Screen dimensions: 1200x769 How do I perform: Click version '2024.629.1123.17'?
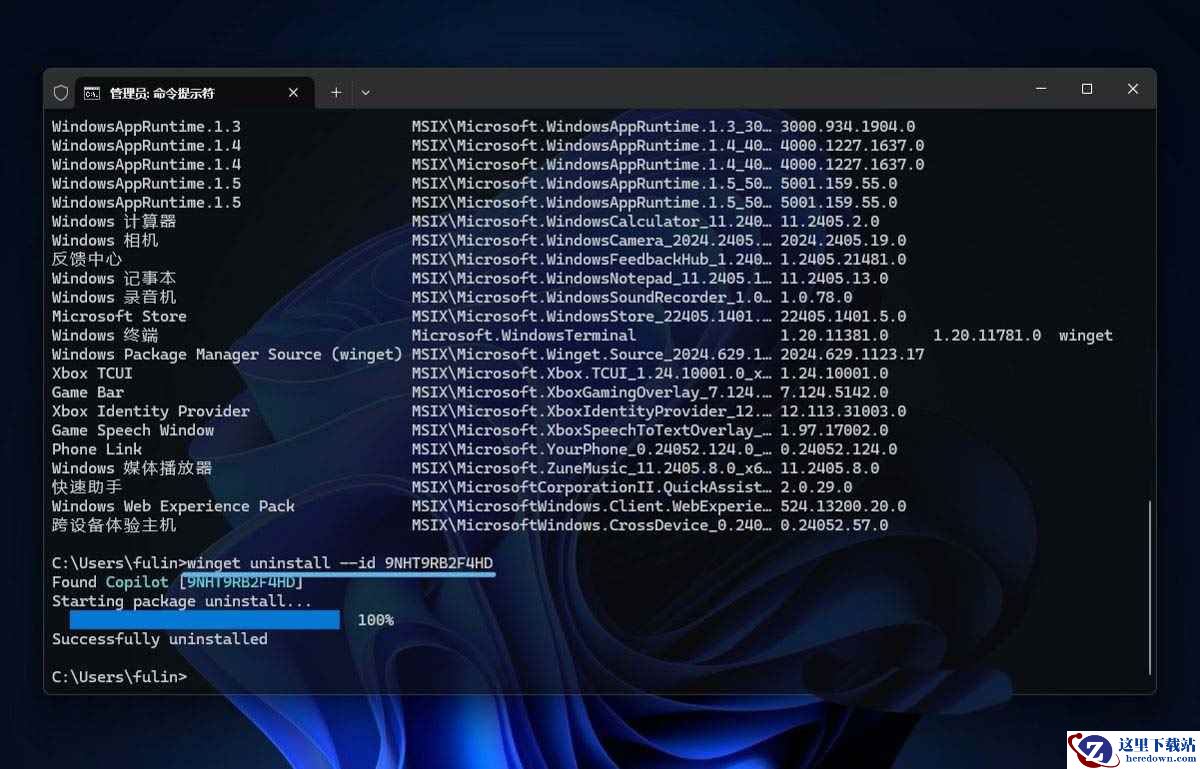click(852, 354)
